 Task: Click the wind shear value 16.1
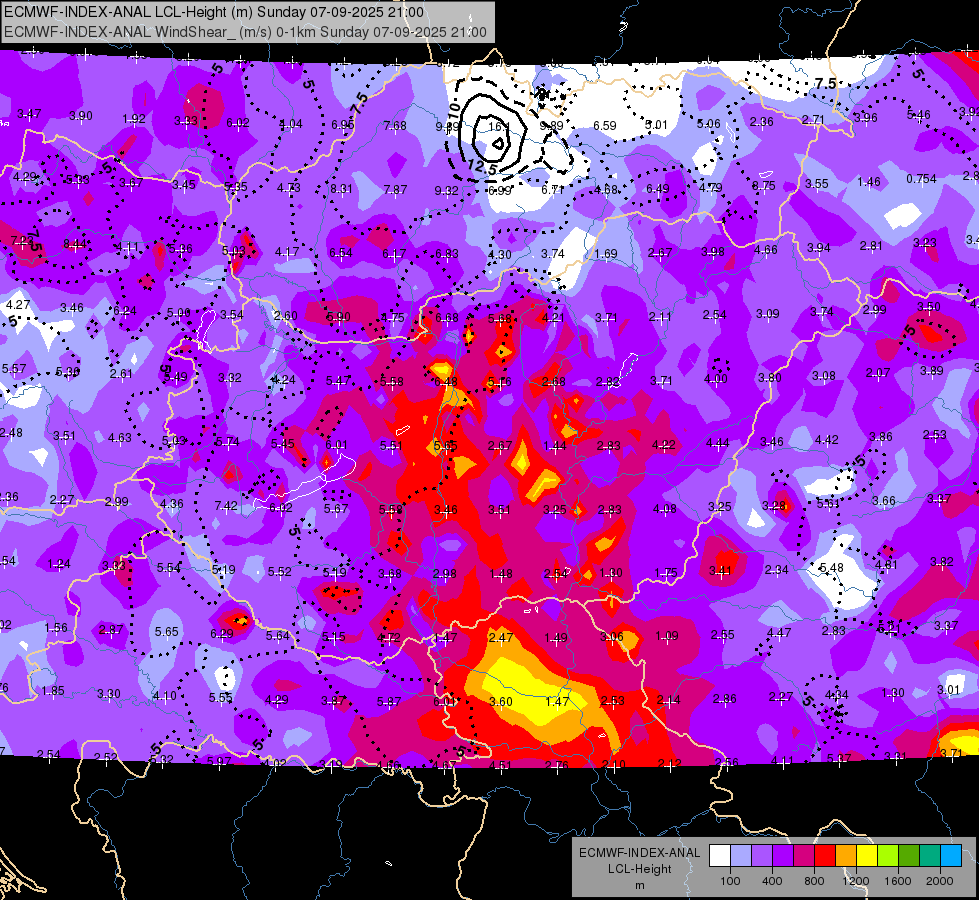point(499,126)
